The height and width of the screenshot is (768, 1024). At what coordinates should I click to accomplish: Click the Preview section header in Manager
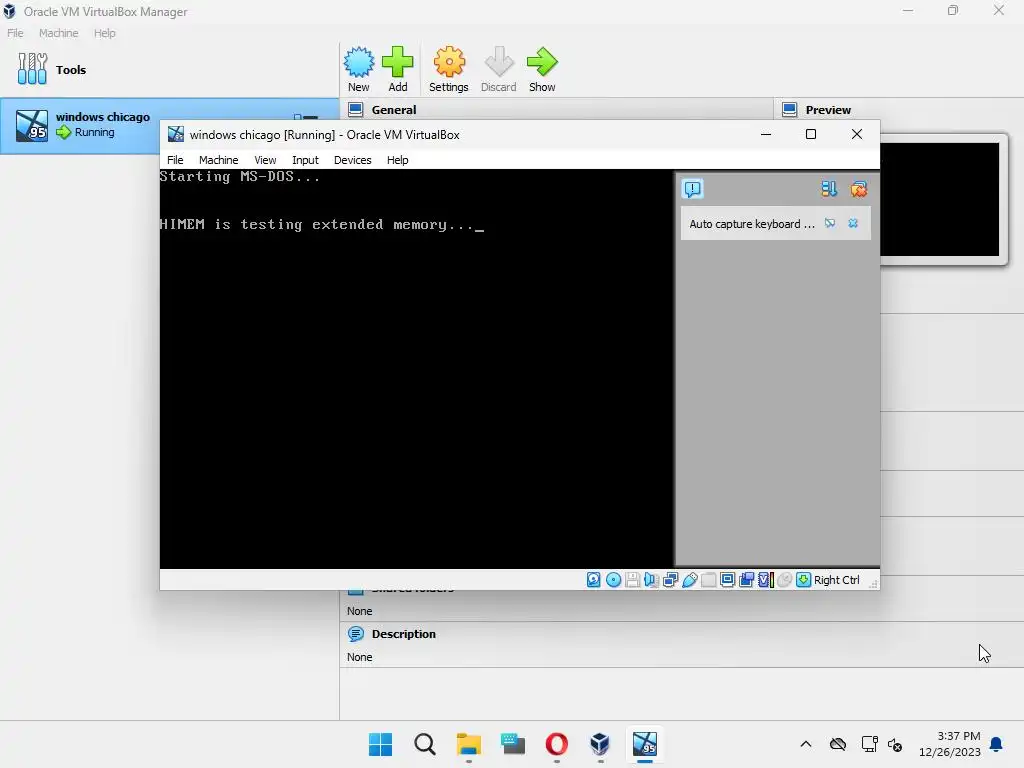828,110
